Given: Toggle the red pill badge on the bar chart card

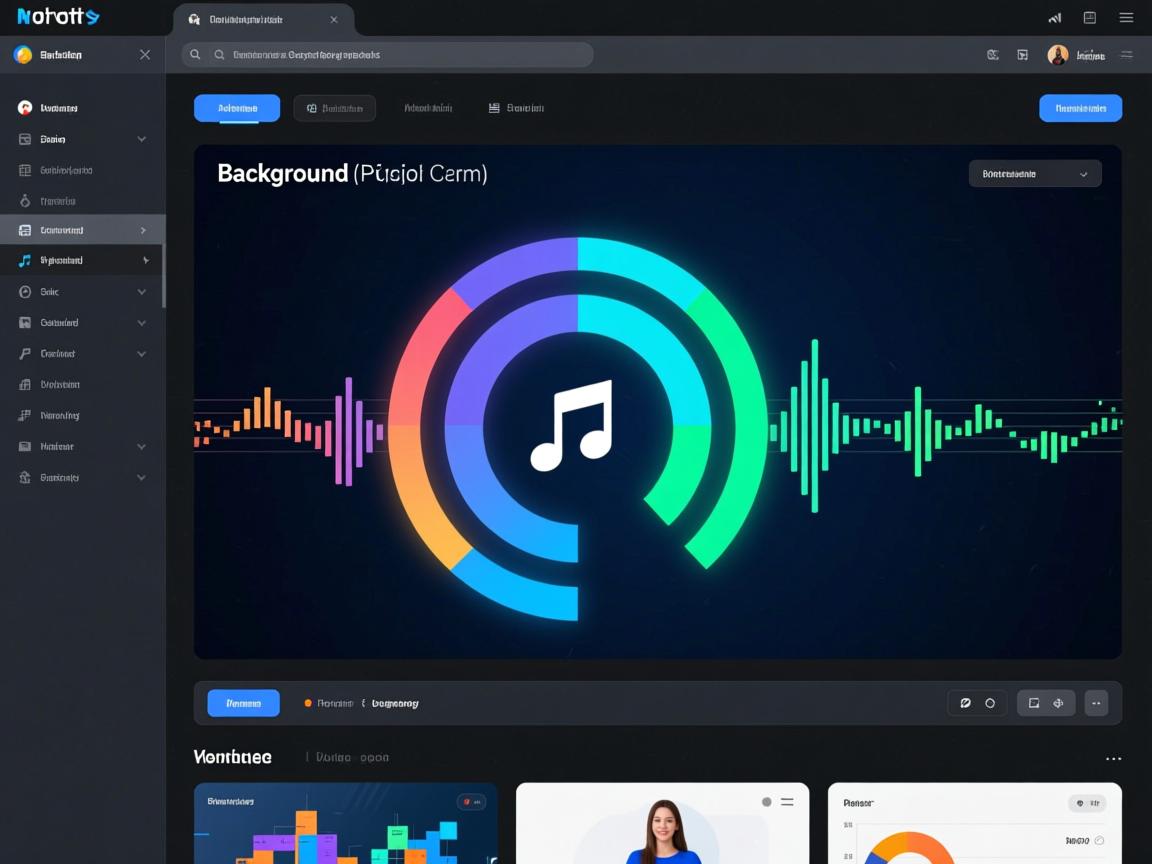Looking at the screenshot, I should pos(471,801).
